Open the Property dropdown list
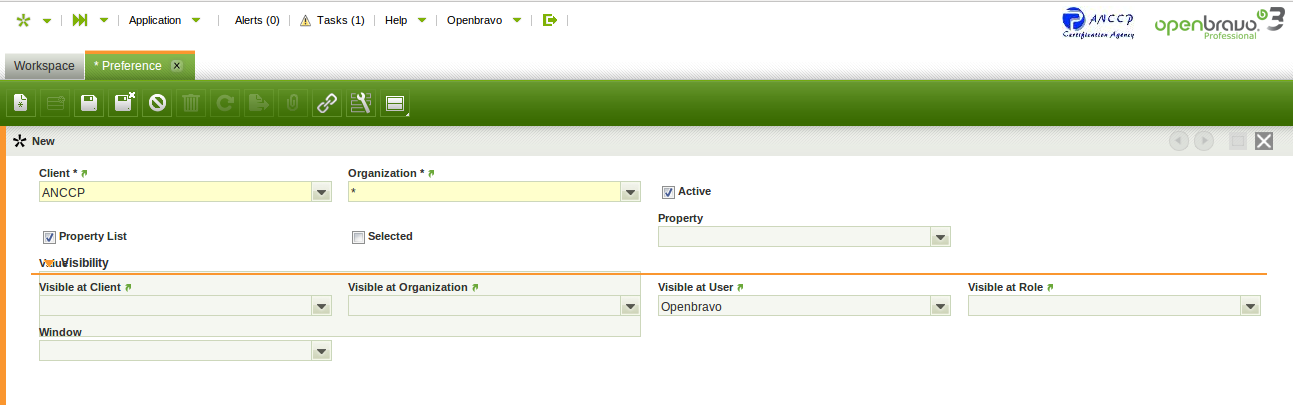The height and width of the screenshot is (405, 1293). click(x=939, y=237)
